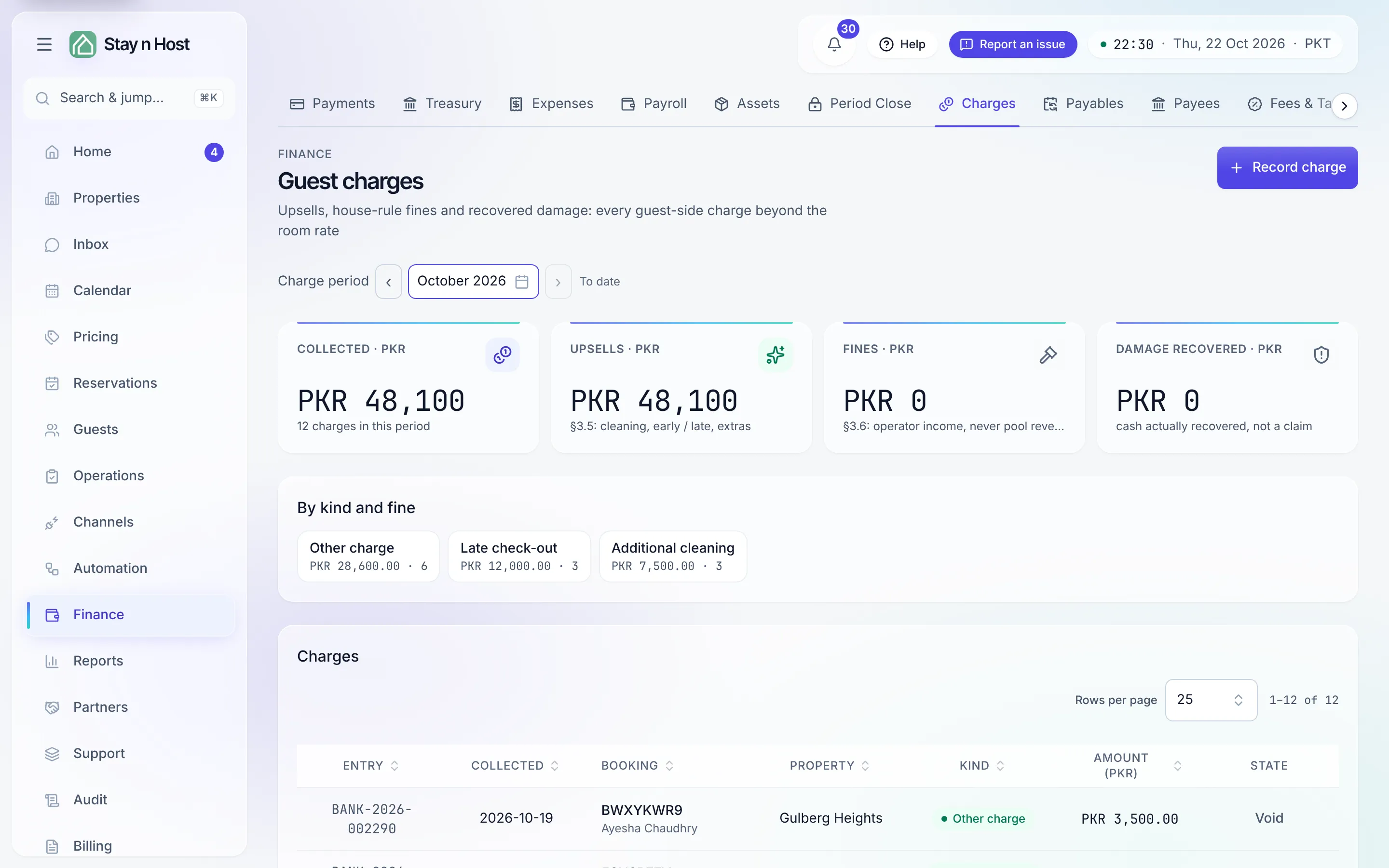Click the 2026-10-19 collected date
The image size is (1389, 868).
(516, 818)
